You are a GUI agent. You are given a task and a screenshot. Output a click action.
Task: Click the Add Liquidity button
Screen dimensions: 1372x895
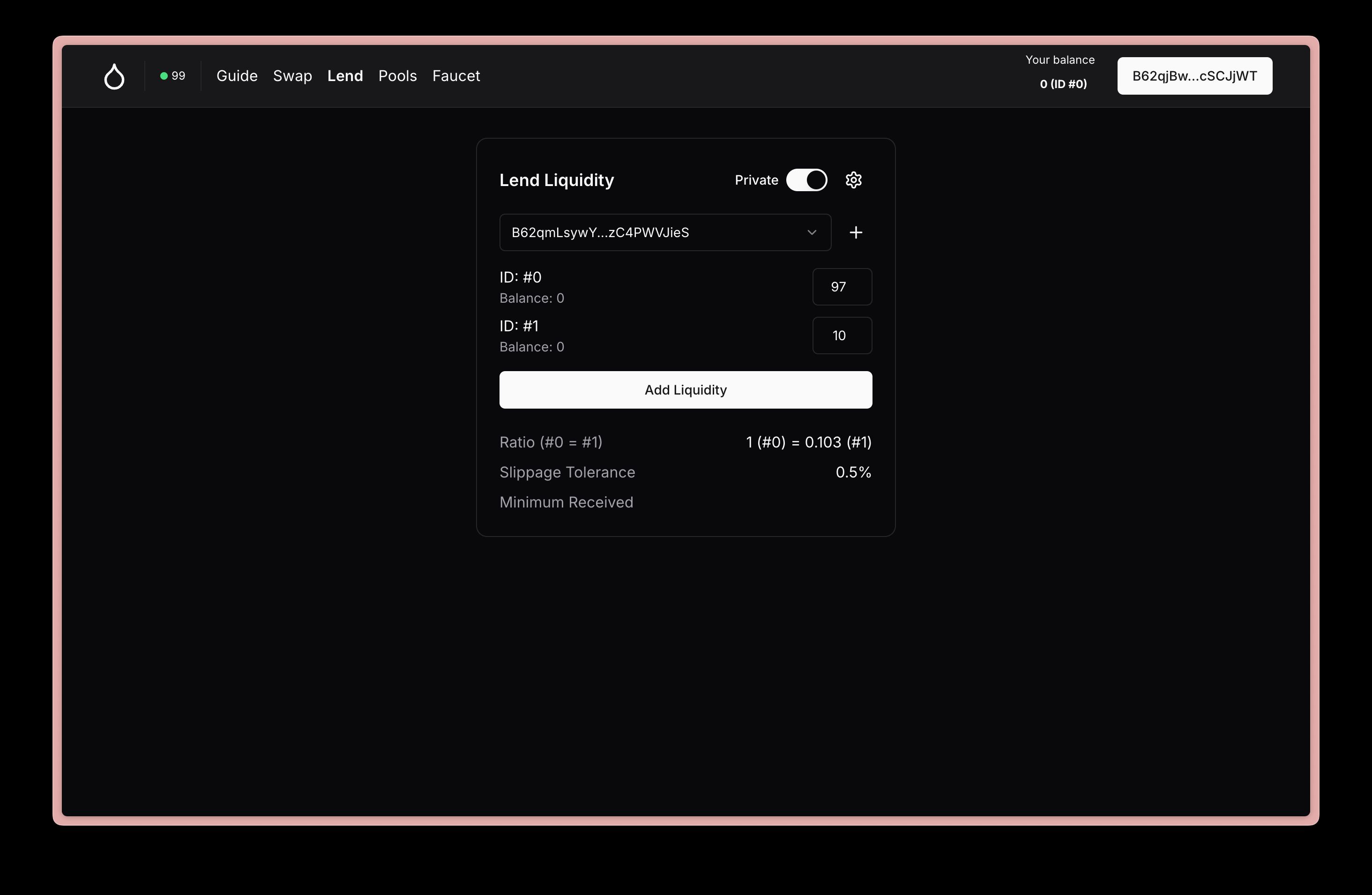point(686,390)
